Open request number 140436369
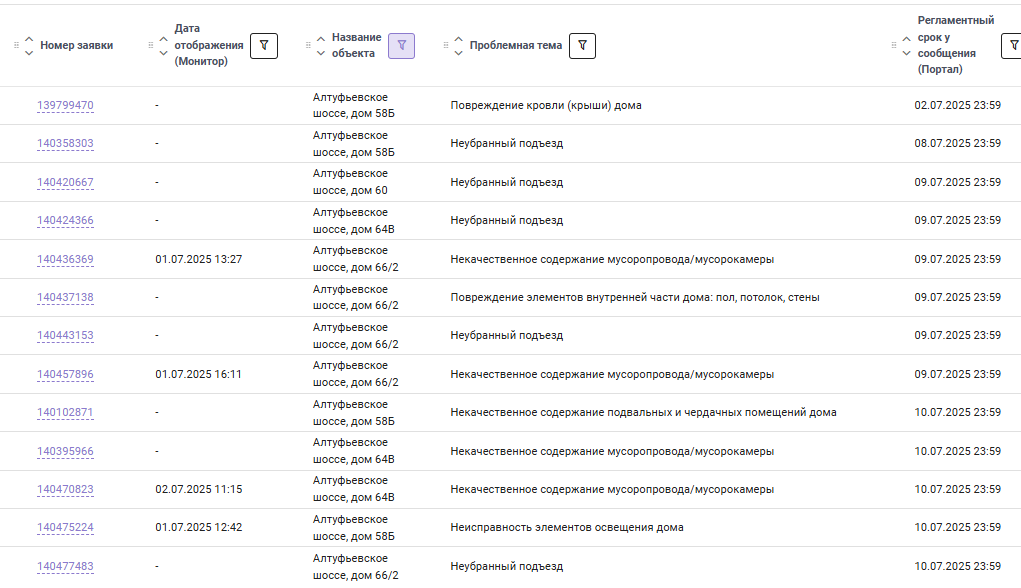This screenshot has width=1021, height=588. 65,259
